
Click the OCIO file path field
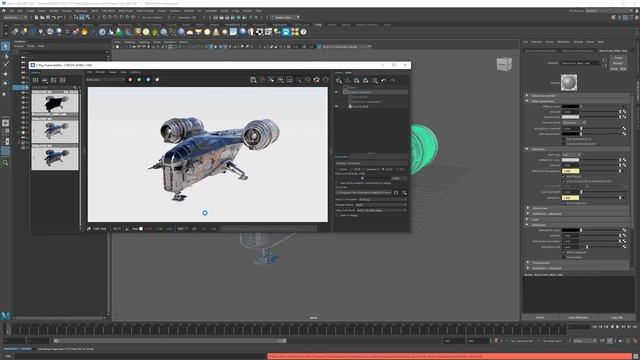pyautogui.click(x=363, y=193)
